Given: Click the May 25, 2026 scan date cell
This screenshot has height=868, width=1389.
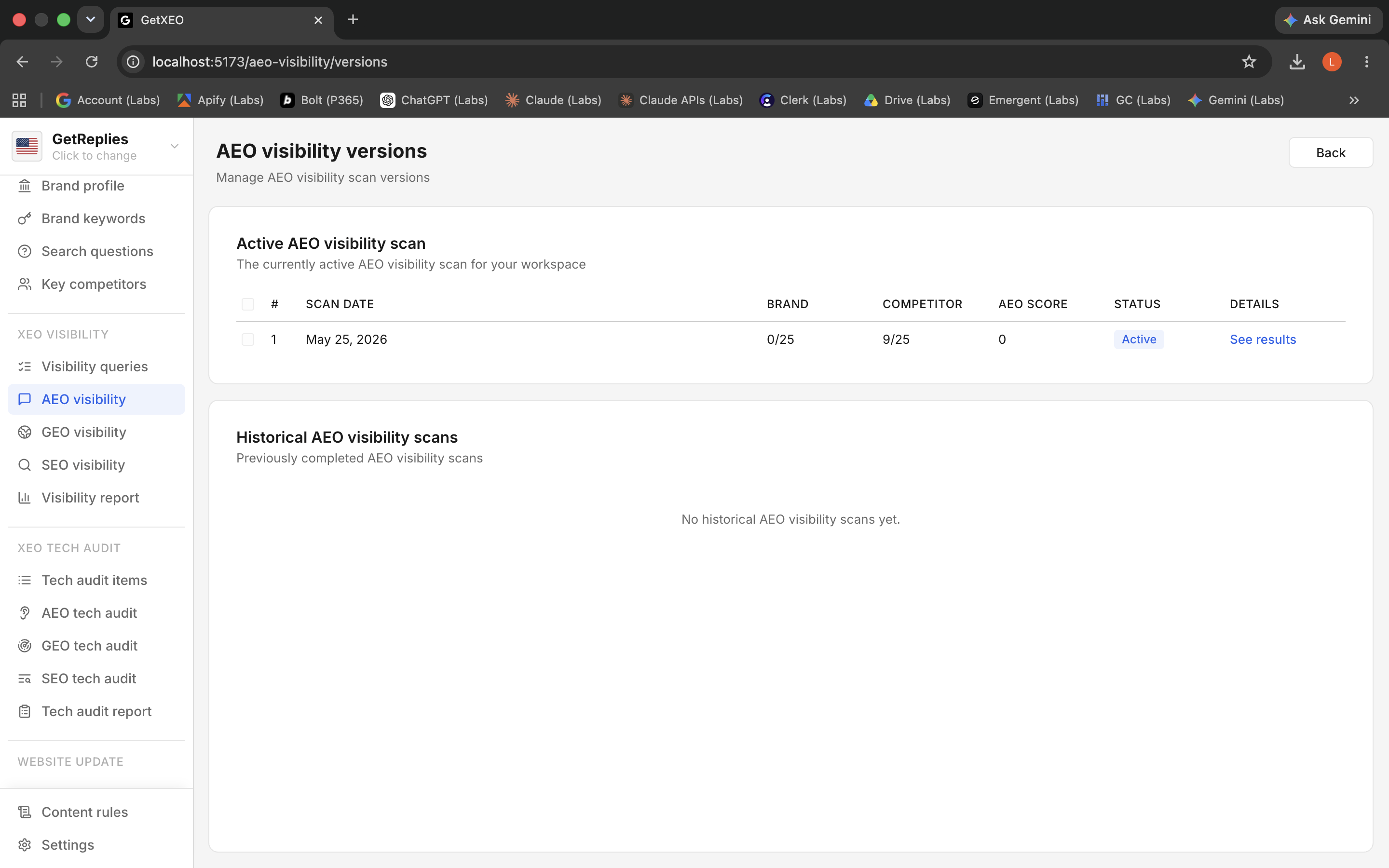Looking at the screenshot, I should click(346, 340).
